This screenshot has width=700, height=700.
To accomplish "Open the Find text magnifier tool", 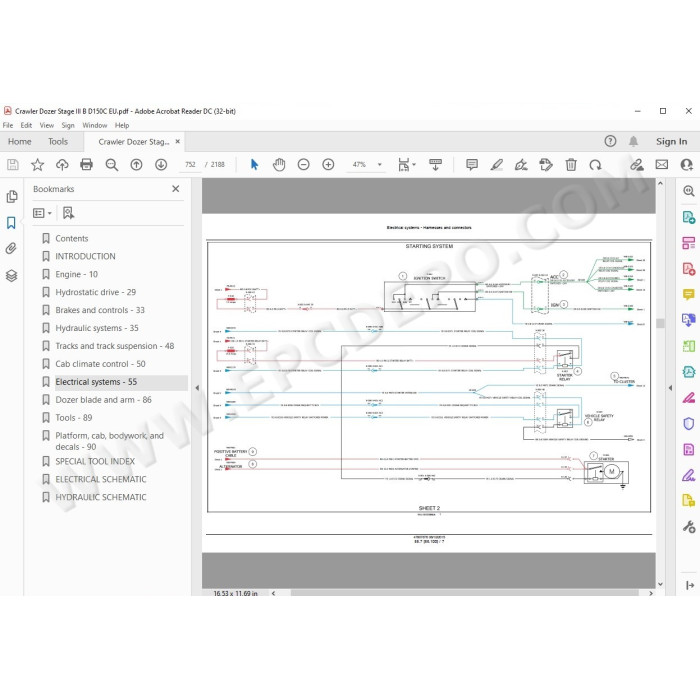I will tap(112, 165).
